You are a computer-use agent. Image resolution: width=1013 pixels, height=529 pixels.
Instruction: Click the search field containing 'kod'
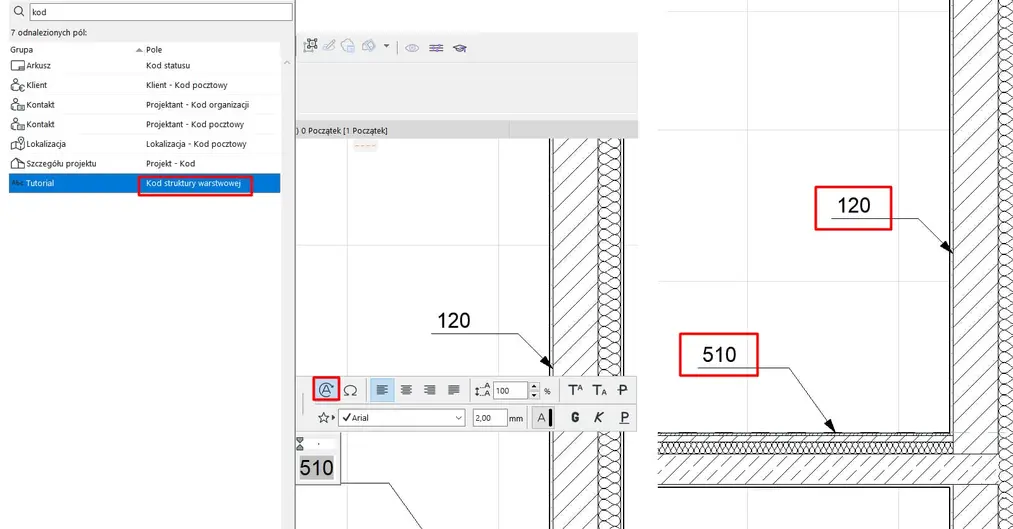click(x=161, y=12)
